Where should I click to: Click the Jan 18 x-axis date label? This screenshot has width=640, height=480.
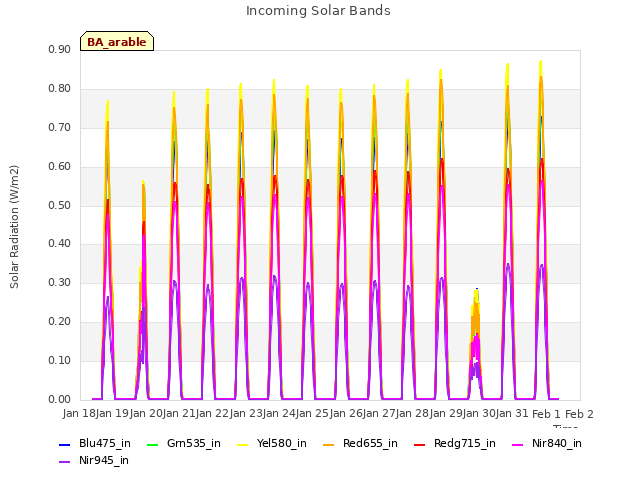point(79,414)
